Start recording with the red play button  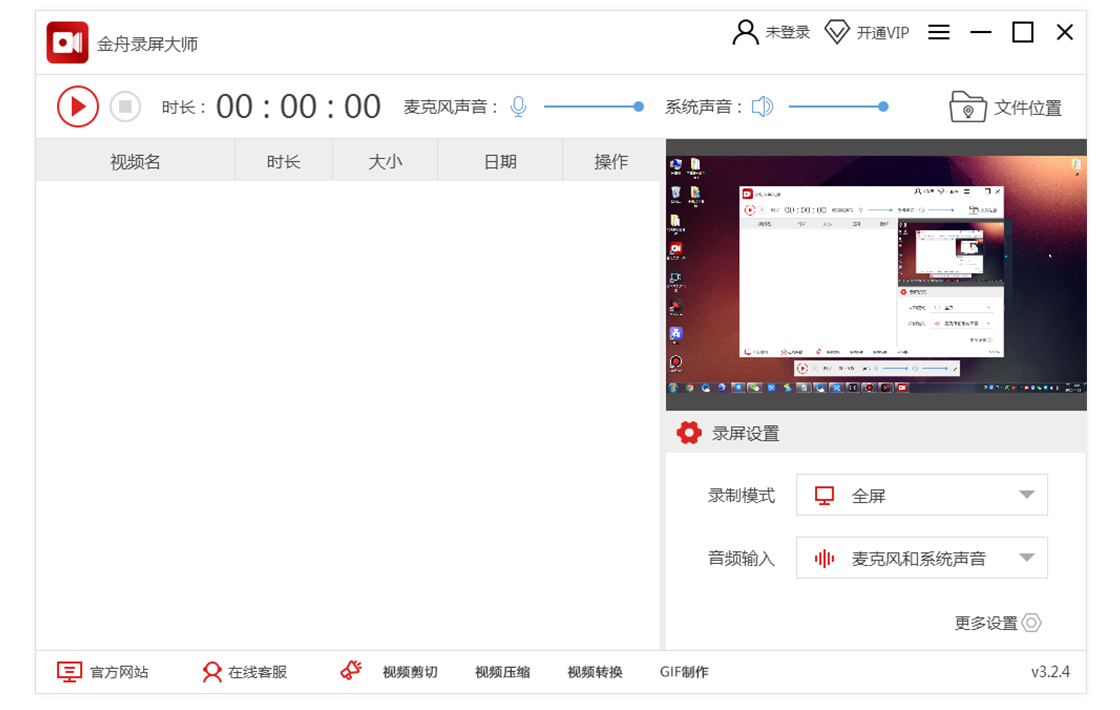pyautogui.click(x=78, y=107)
